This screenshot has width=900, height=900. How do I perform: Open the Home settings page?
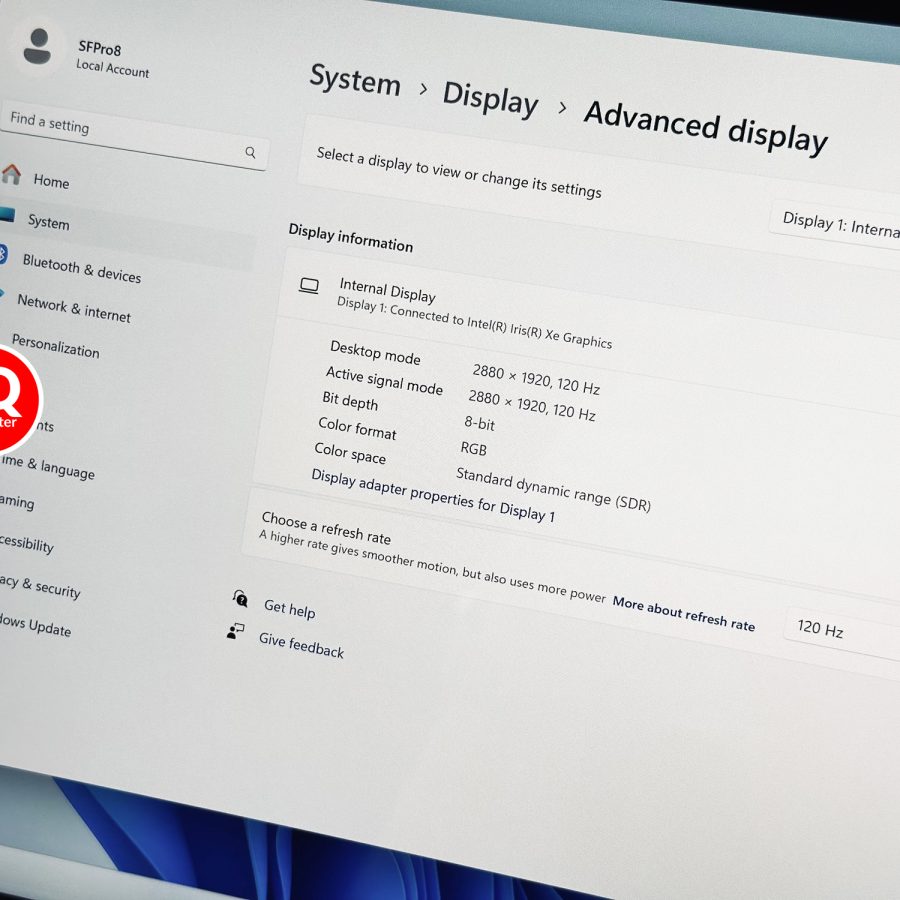click(x=51, y=181)
